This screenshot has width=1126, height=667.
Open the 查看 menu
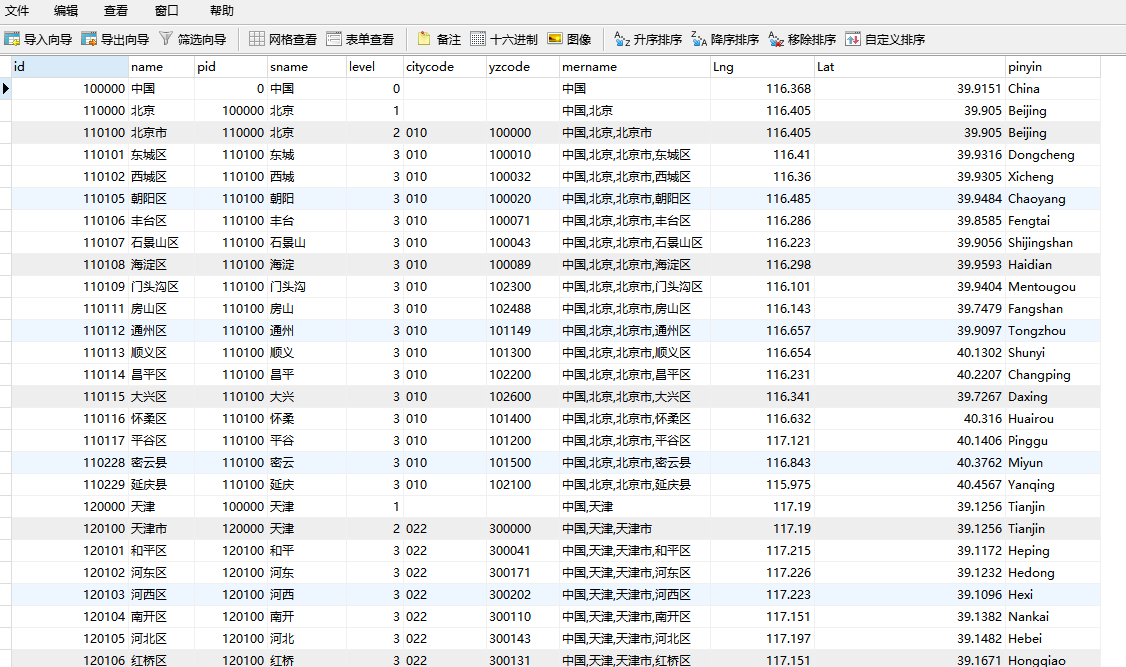click(x=116, y=11)
